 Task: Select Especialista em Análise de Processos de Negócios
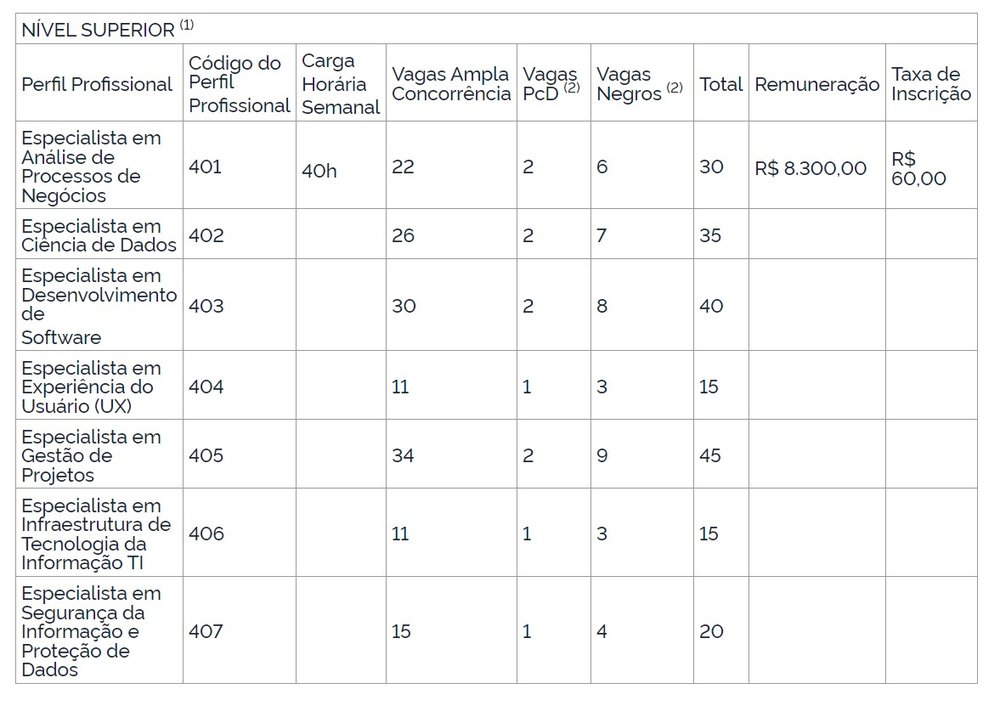[91, 166]
